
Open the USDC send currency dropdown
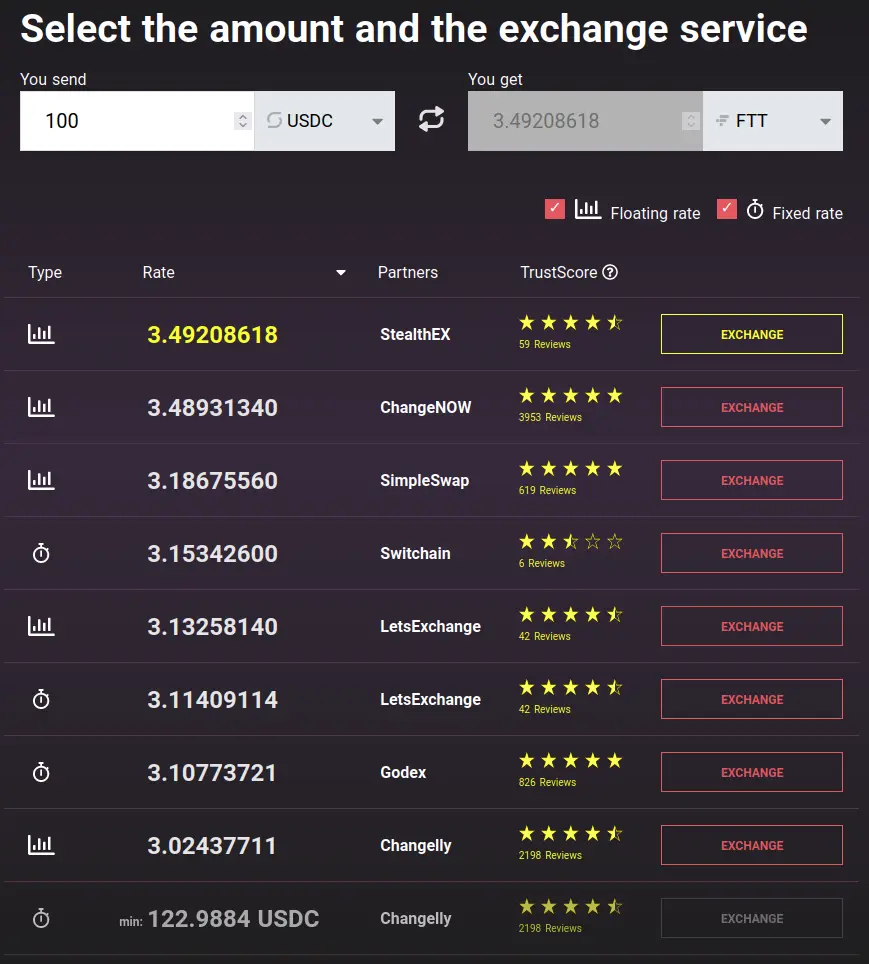pos(325,121)
